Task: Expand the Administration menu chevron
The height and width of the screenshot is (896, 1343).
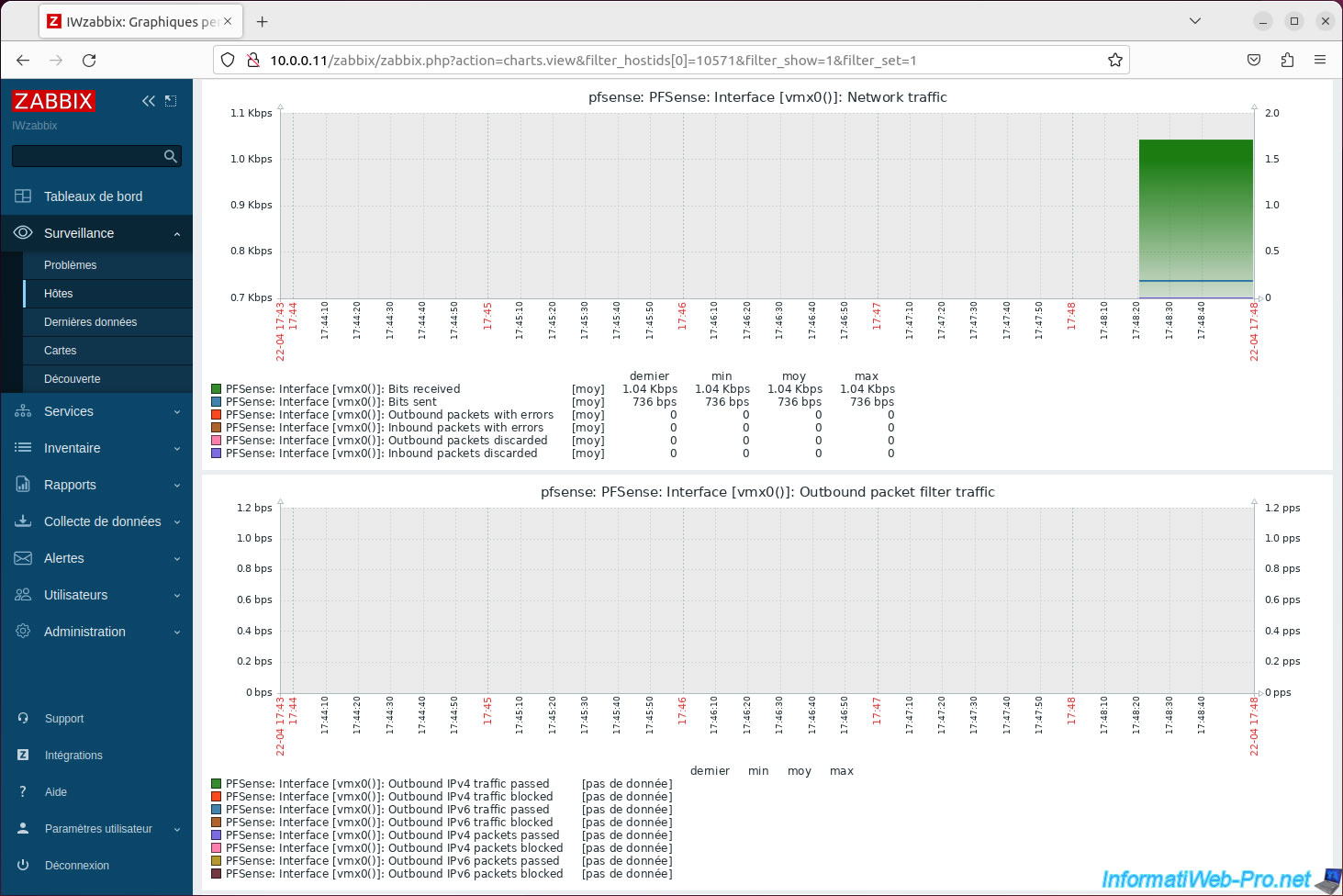Action: (x=177, y=633)
